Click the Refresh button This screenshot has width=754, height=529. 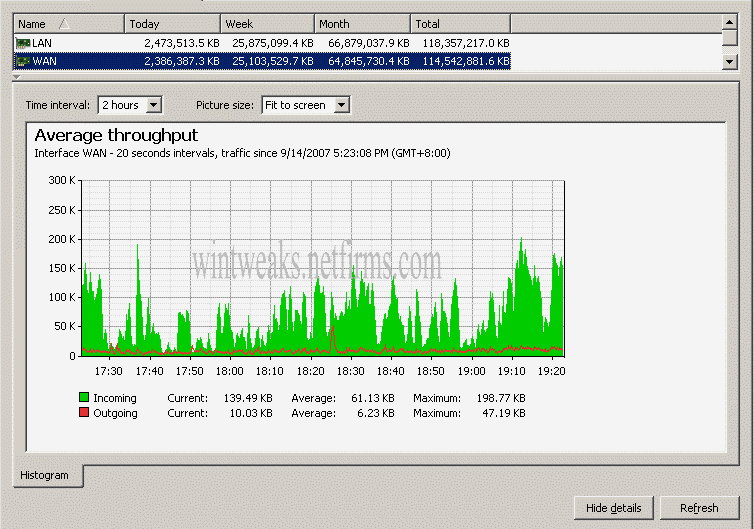pyautogui.click(x=699, y=508)
